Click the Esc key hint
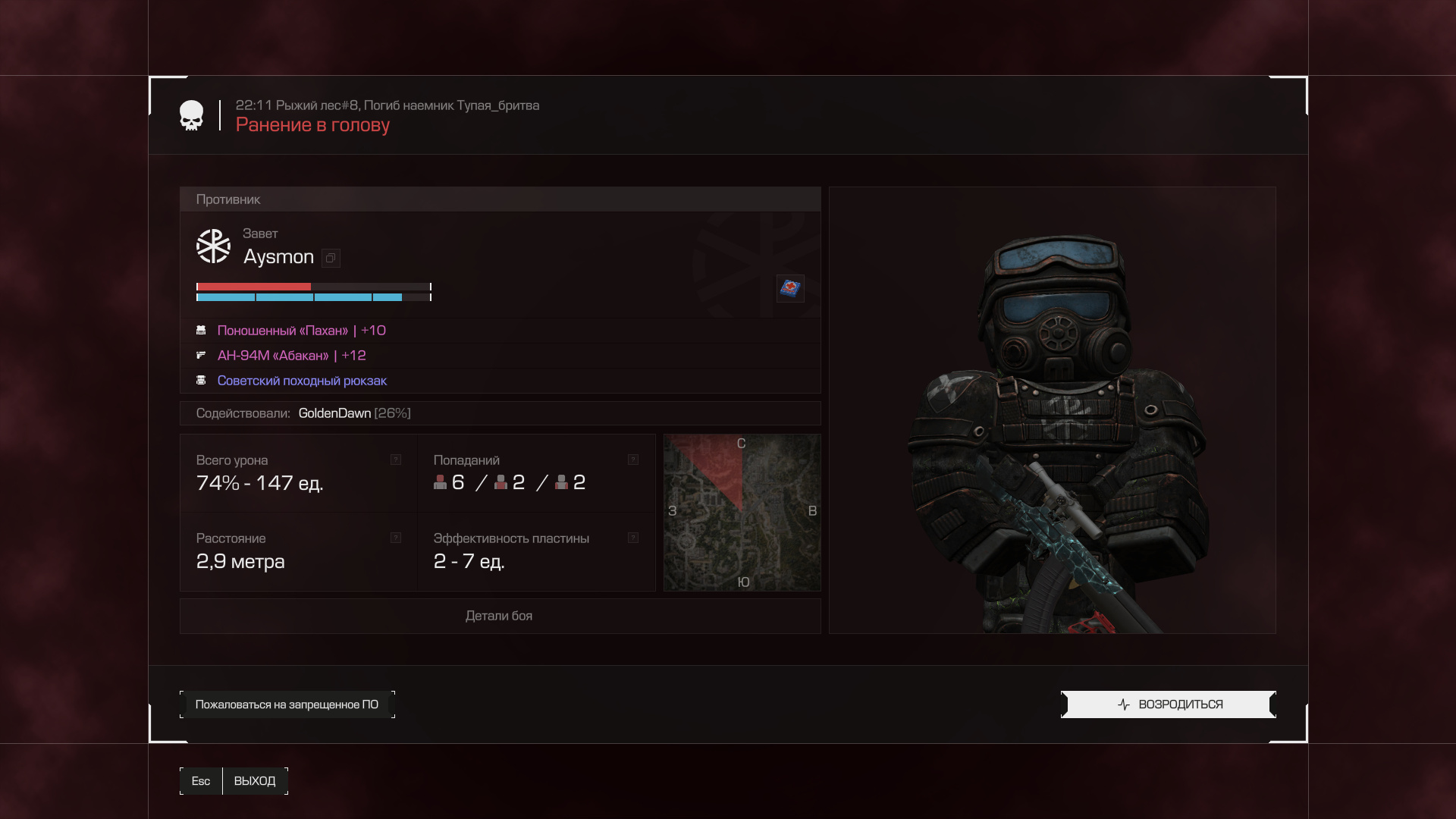 tap(201, 781)
